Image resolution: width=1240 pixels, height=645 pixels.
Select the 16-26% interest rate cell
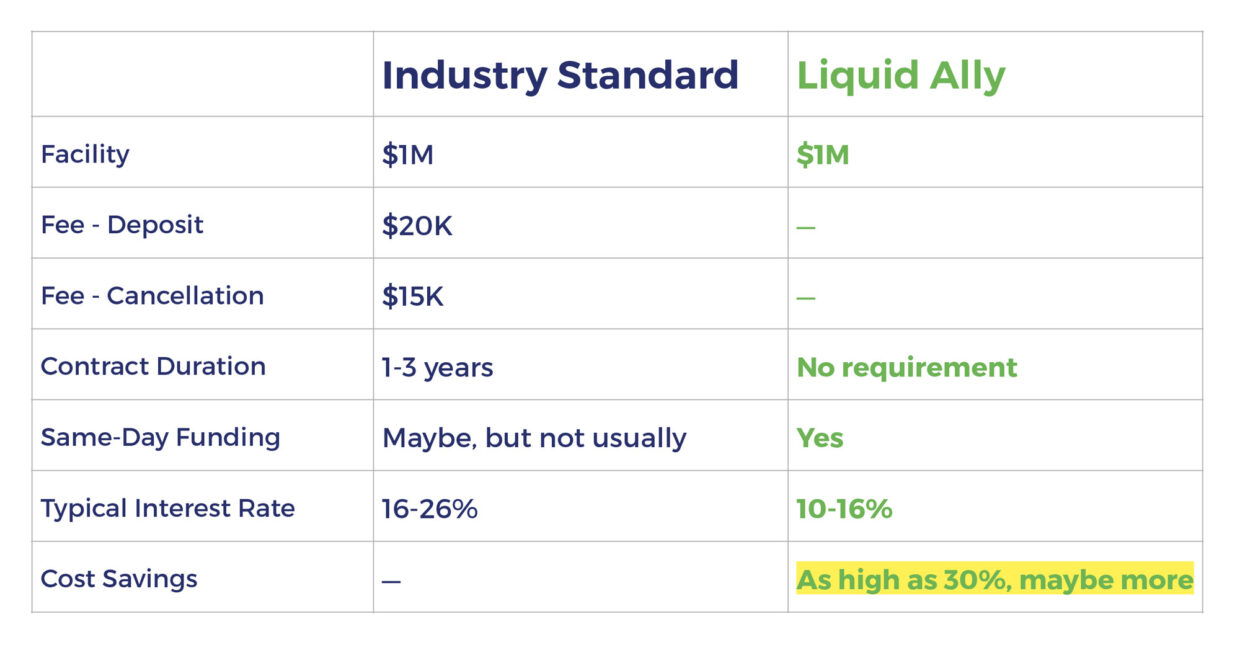pyautogui.click(x=430, y=509)
